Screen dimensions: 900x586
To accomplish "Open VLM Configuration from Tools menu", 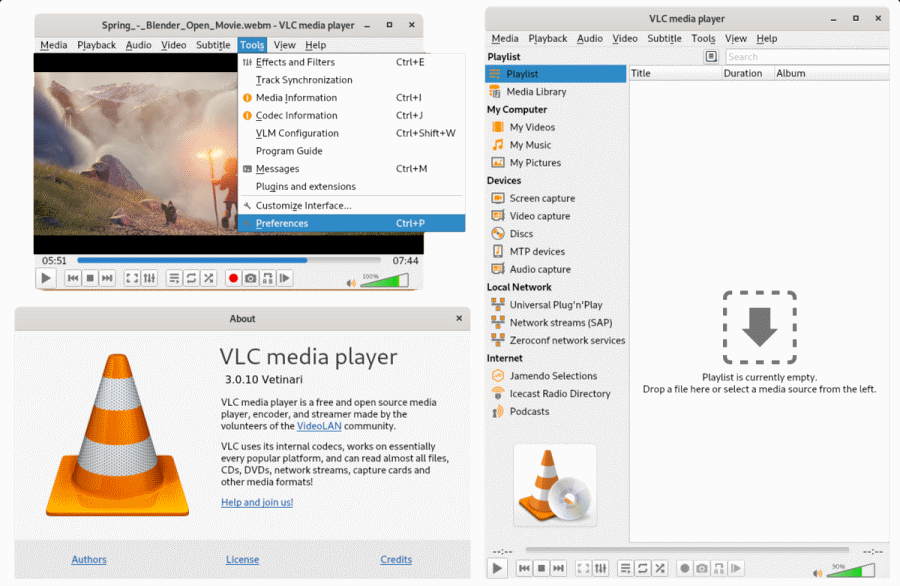I will click(x=351, y=133).
